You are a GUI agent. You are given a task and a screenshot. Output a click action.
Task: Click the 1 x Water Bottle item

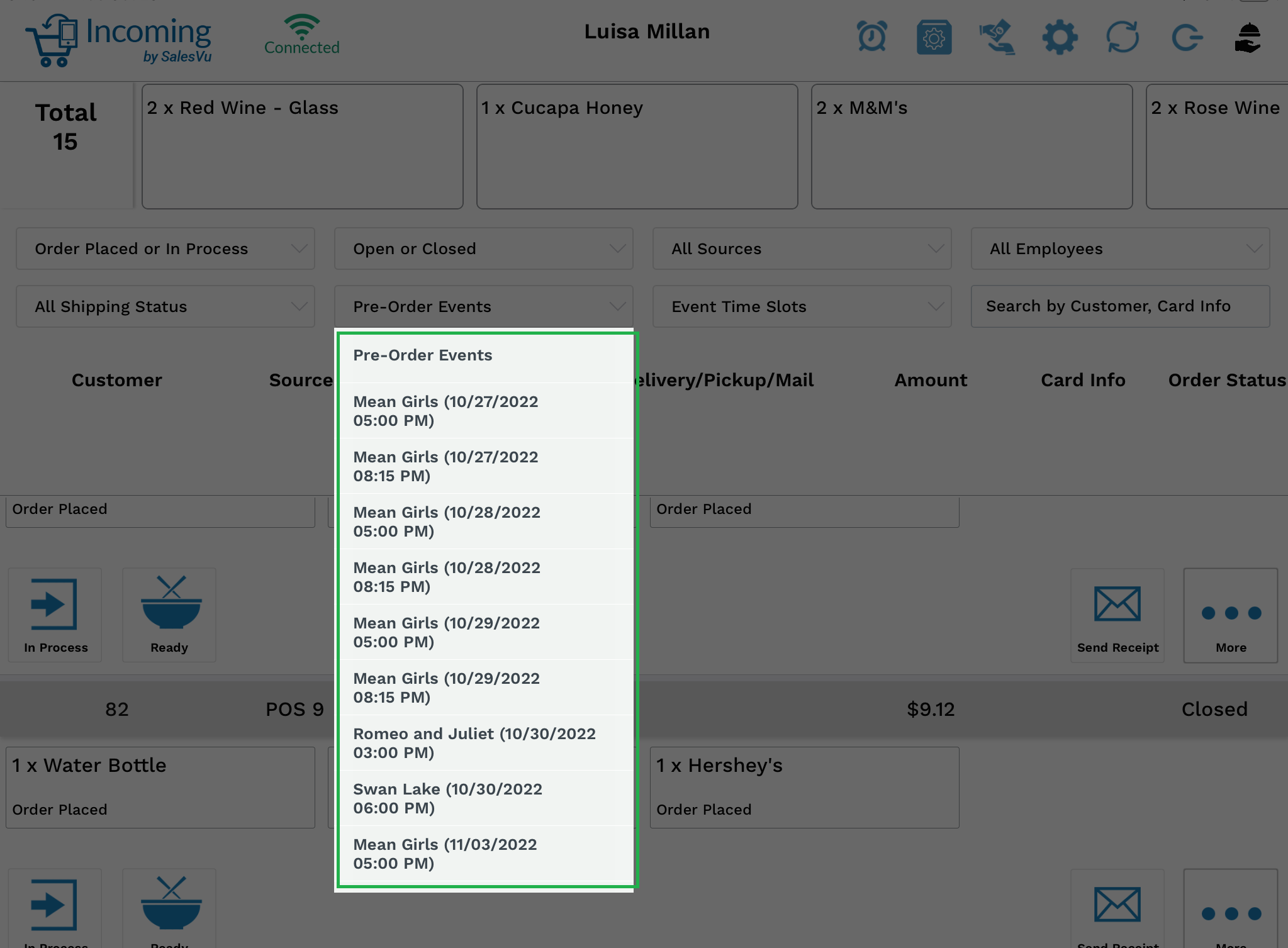tap(160, 788)
